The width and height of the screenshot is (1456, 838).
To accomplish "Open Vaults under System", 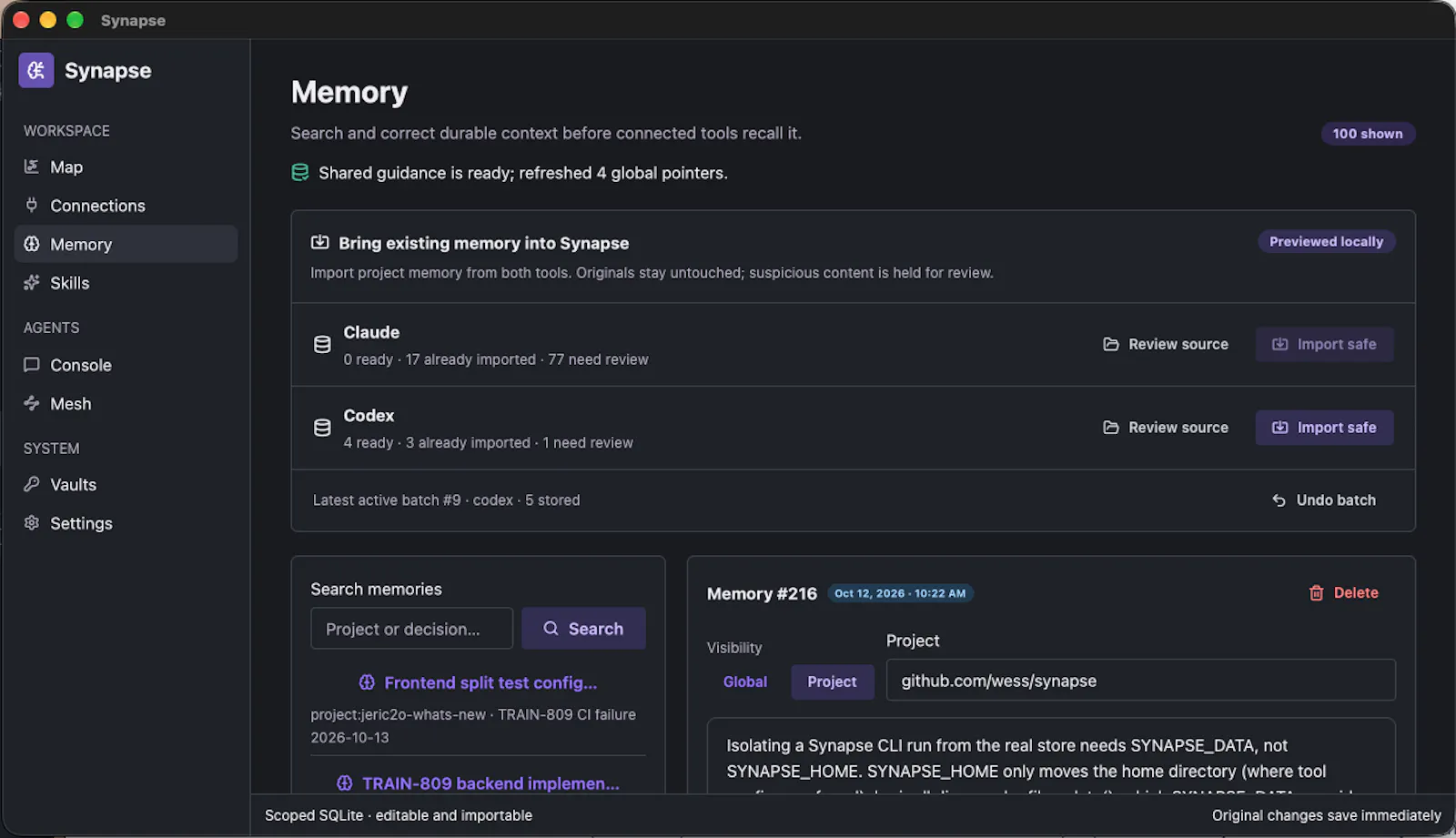I will click(126, 485).
